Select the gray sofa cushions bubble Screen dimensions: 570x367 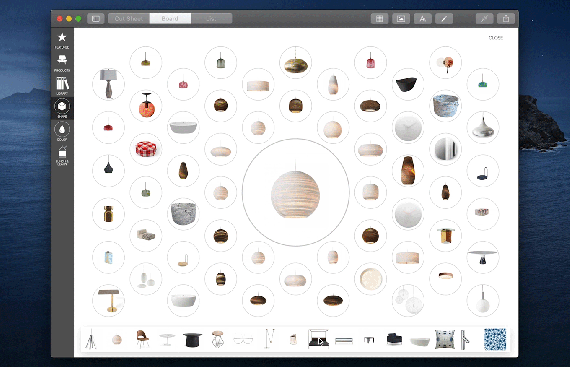point(146,235)
